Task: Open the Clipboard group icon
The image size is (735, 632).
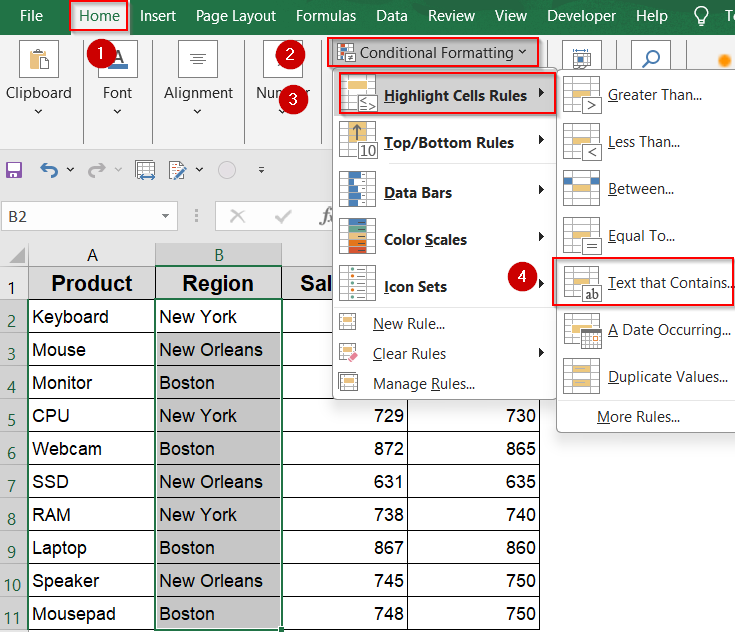Action: [39, 59]
